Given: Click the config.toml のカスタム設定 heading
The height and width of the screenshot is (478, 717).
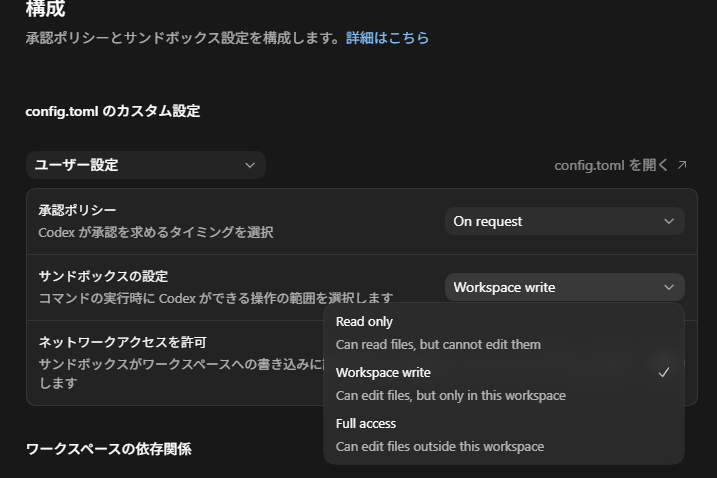Looking at the screenshot, I should tap(112, 111).
